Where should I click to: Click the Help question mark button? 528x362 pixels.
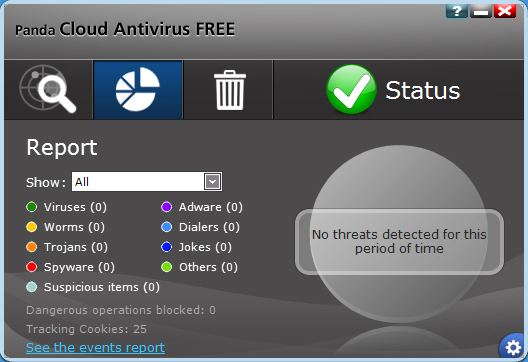pyautogui.click(x=457, y=11)
